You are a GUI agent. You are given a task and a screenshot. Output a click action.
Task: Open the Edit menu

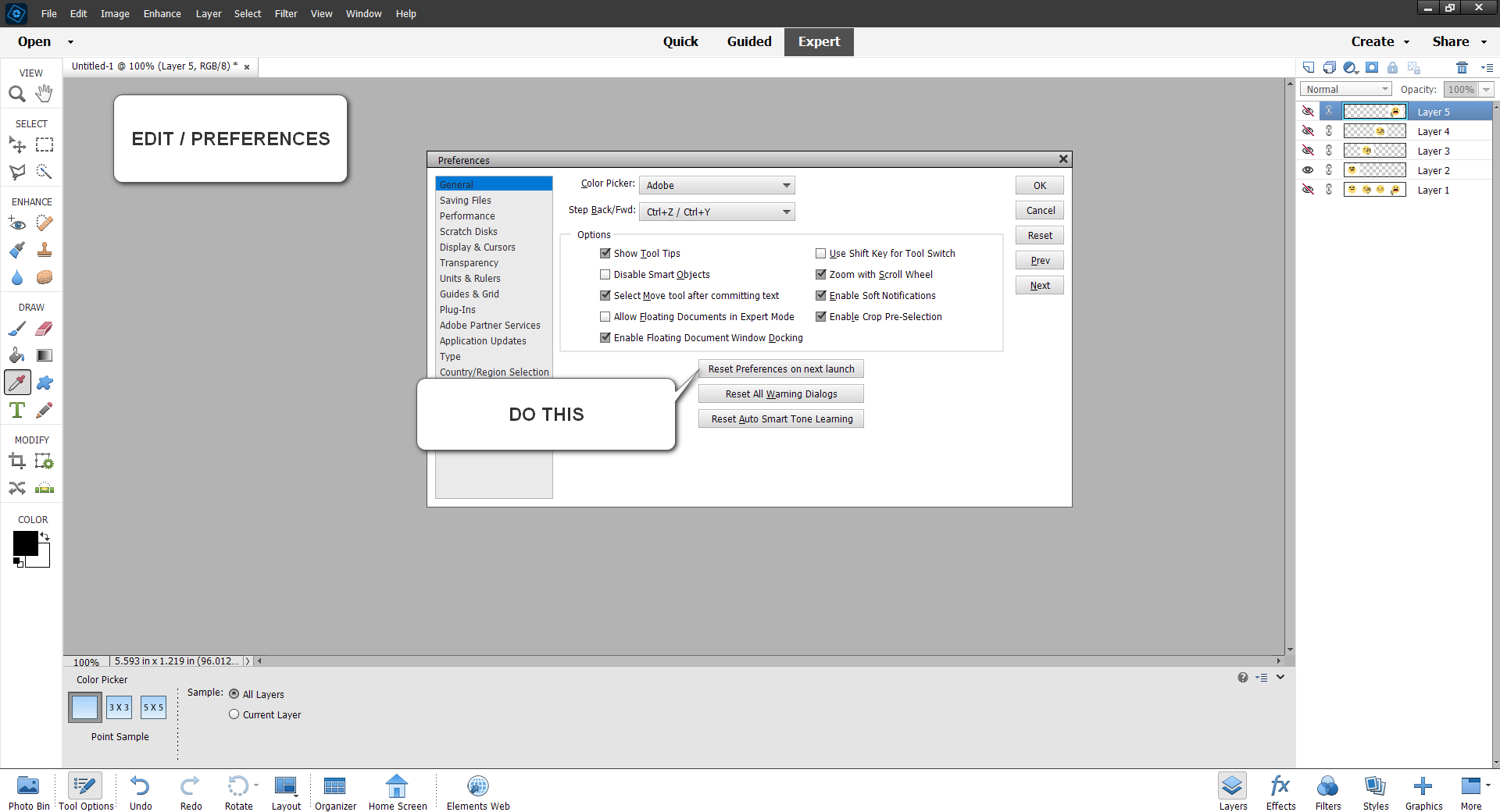(77, 13)
